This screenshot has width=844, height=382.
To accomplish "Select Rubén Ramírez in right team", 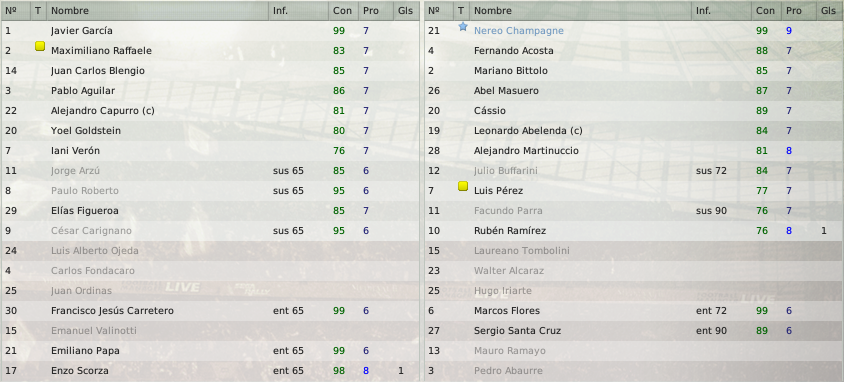I will 634,231.
